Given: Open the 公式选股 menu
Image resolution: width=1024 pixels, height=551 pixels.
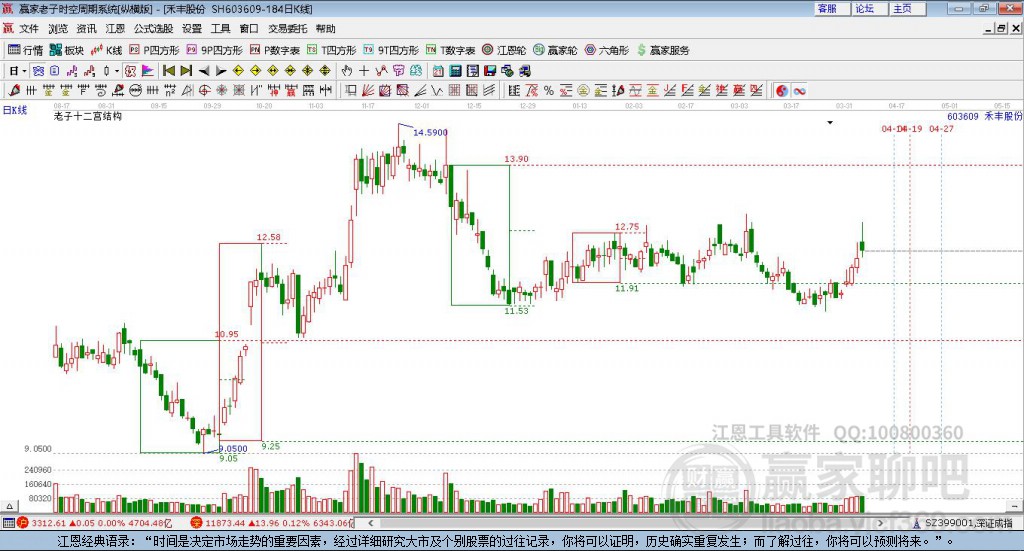Looking at the screenshot, I should pyautogui.click(x=153, y=29).
